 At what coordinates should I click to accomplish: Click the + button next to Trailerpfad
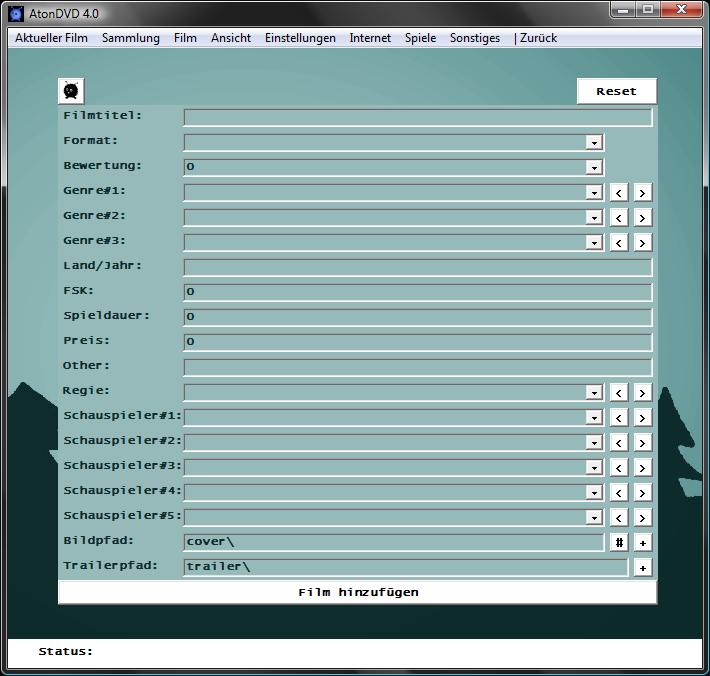point(643,567)
